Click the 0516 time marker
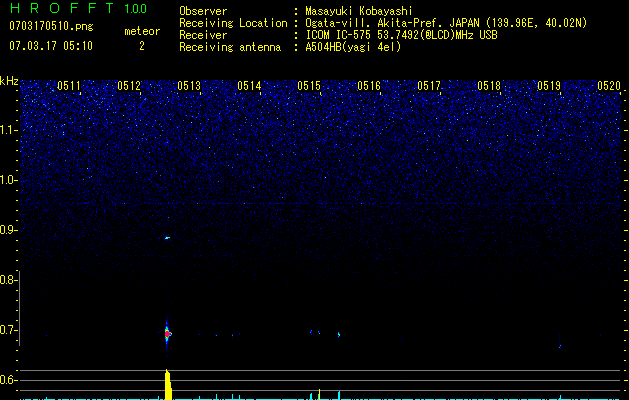Viewport: 629px width, 400px height. click(369, 86)
